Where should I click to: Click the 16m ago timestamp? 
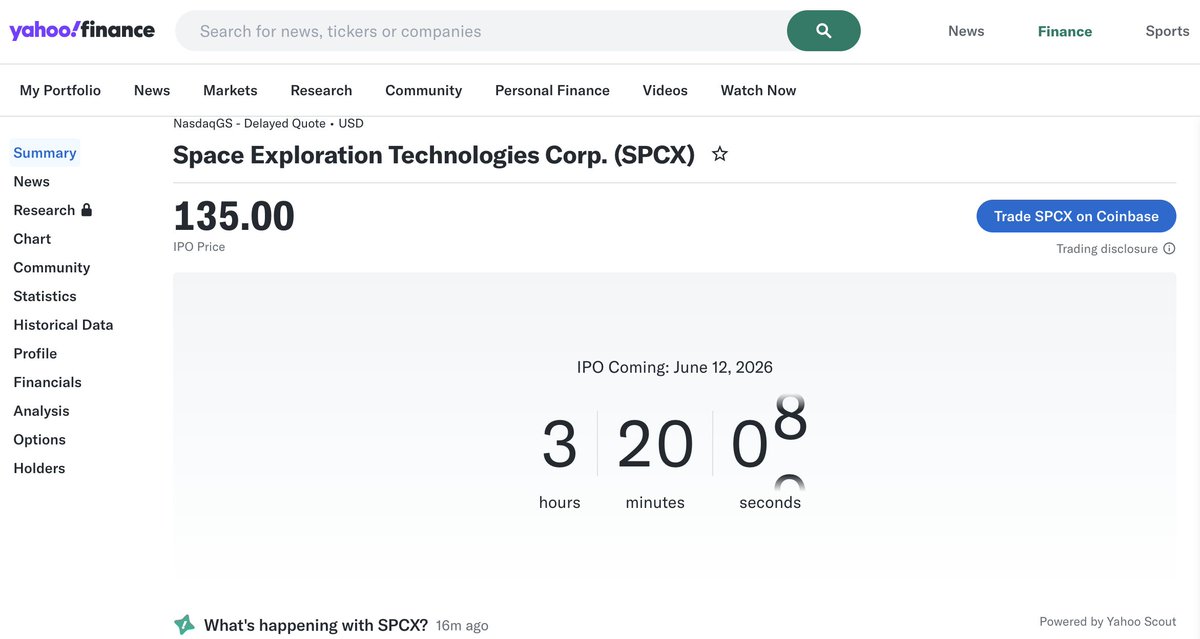pyautogui.click(x=463, y=626)
